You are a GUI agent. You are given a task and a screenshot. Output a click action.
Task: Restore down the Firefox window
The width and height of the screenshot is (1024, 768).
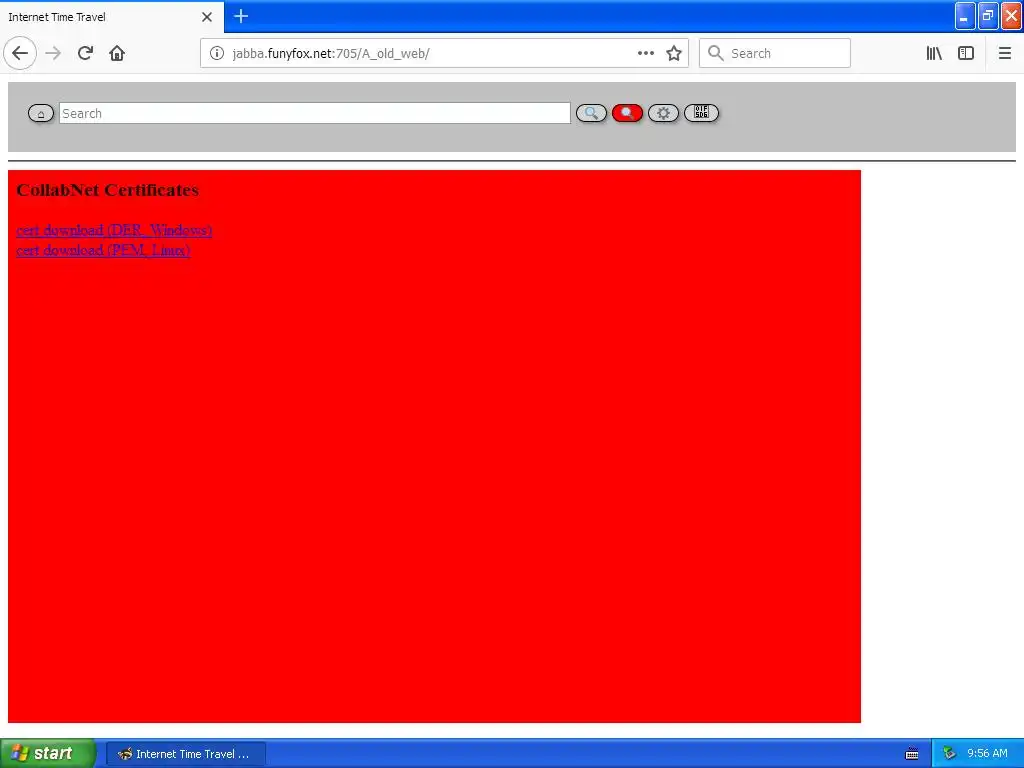[988, 16]
